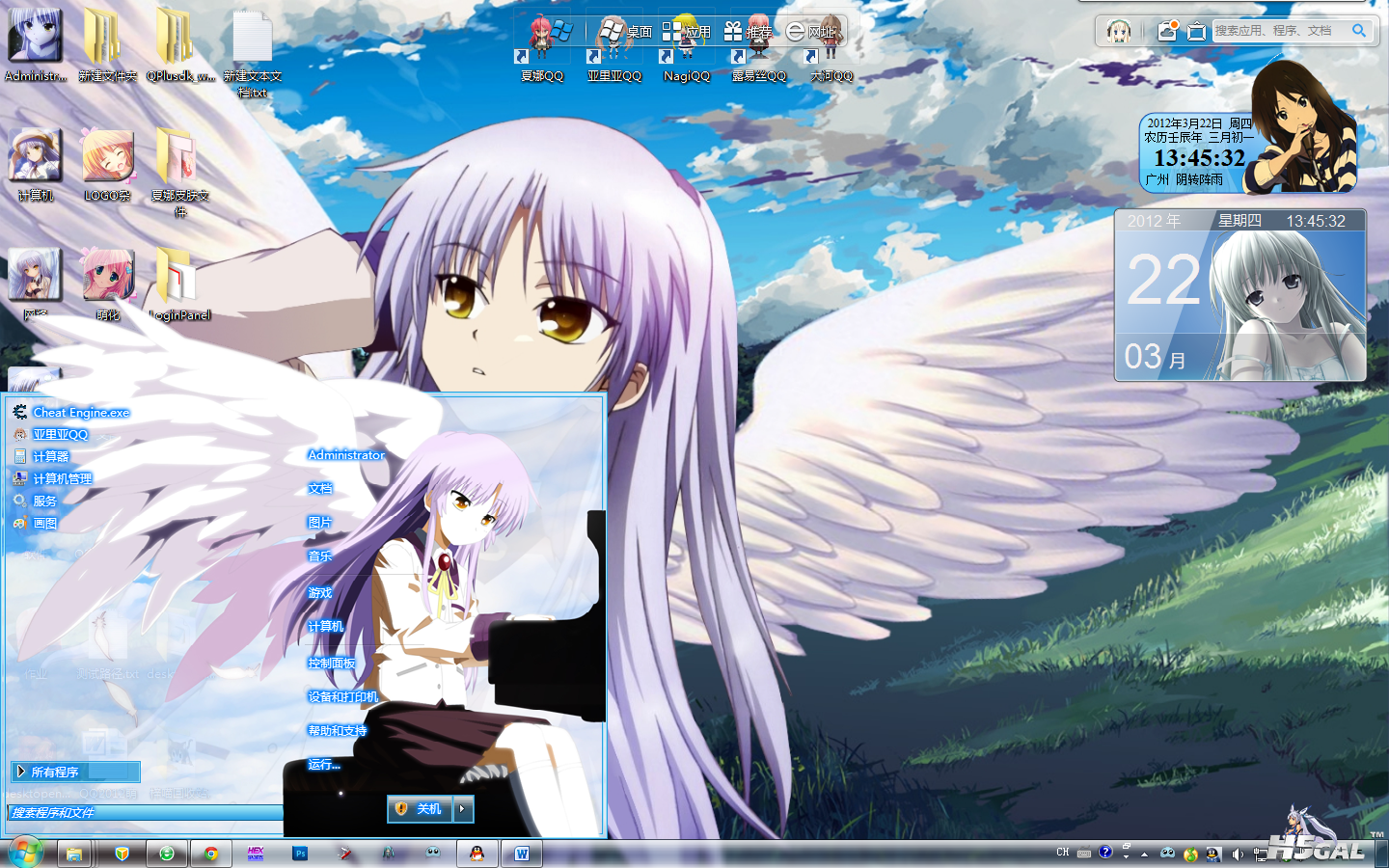Open Google Chrome from taskbar
Image resolution: width=1389 pixels, height=868 pixels.
(x=211, y=854)
